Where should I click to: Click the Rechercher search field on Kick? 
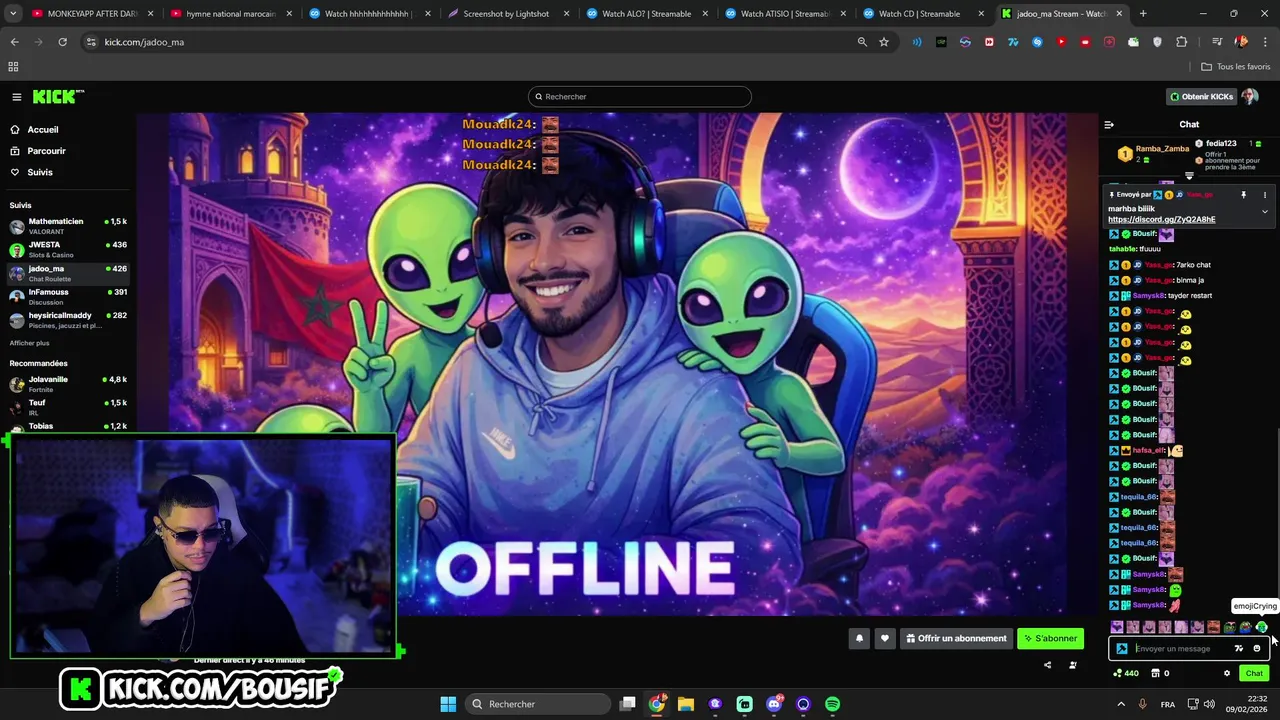pos(640,97)
